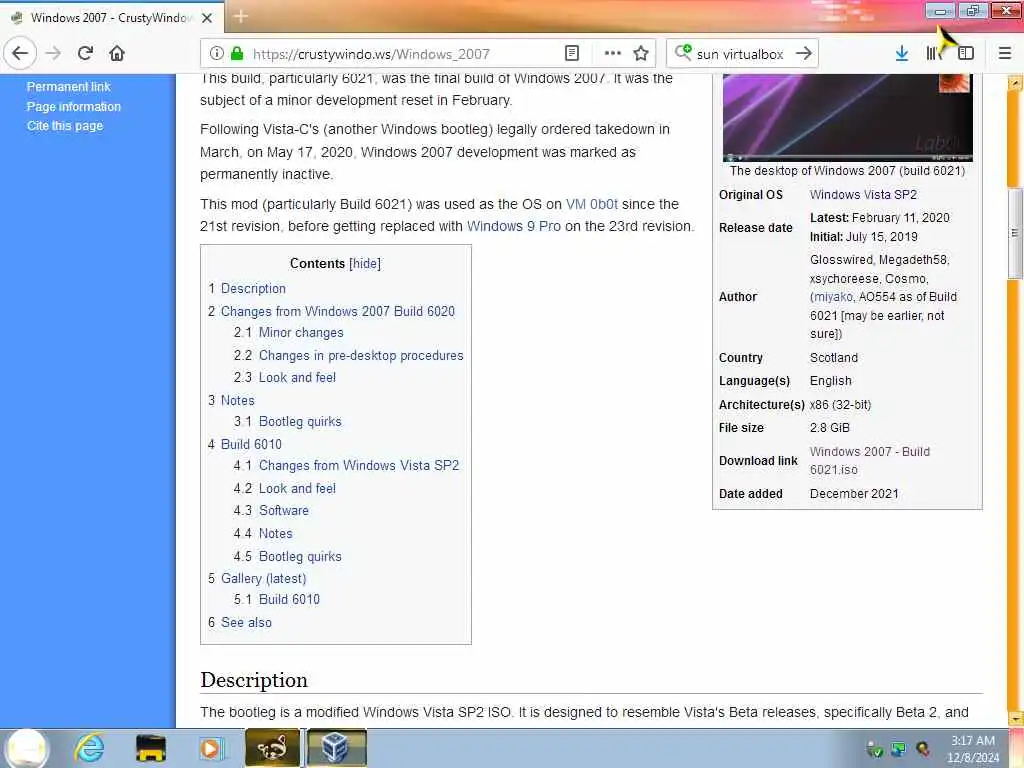Select the Scotland country value
The height and width of the screenshot is (768, 1024).
[834, 357]
